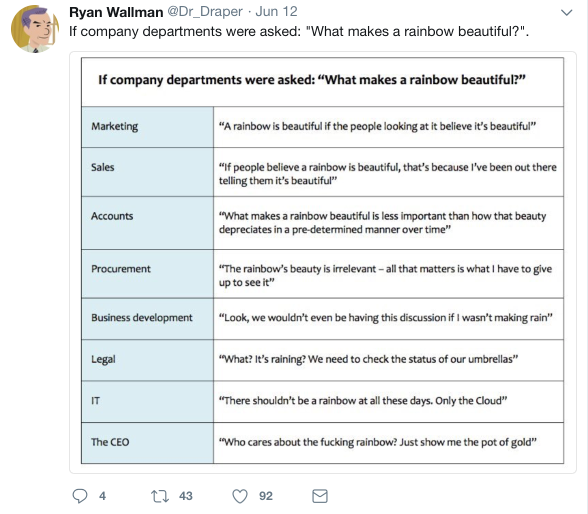This screenshot has width=588, height=514.
Task: Click the Accounts quote in the image
Action: 382,223
